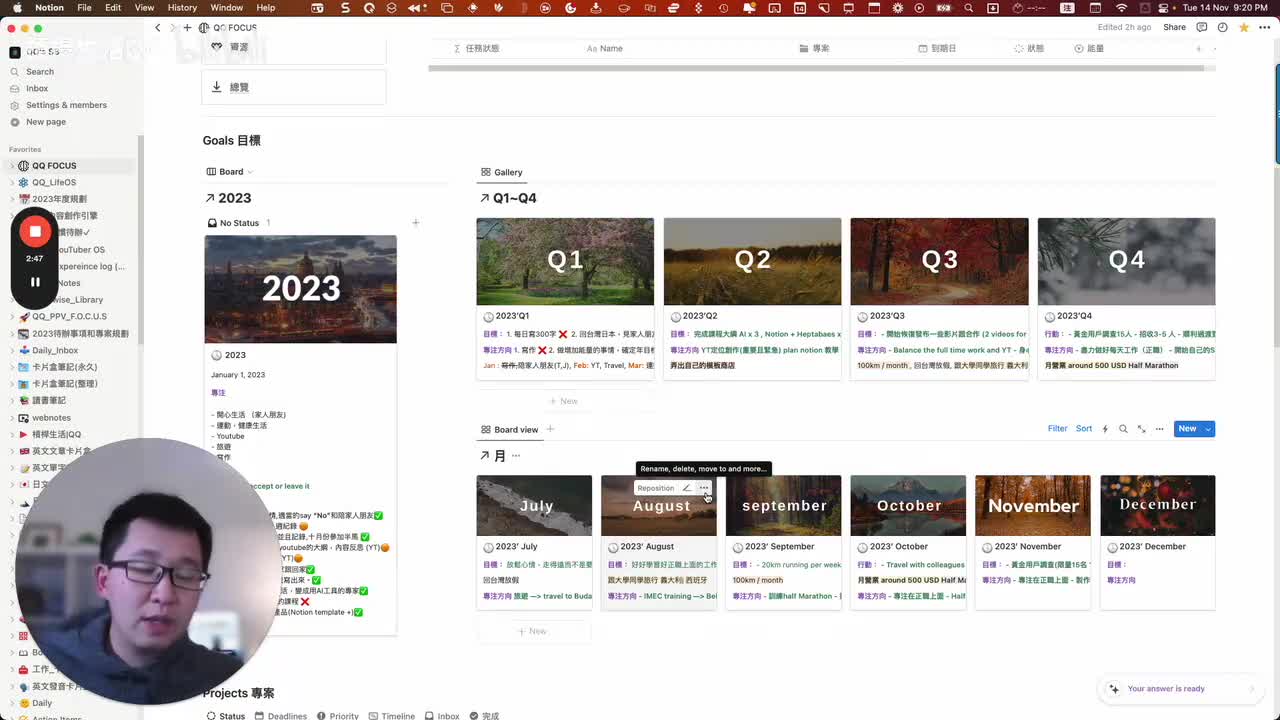Open the Board view switcher under Goals
The width and height of the screenshot is (1280, 720).
(230, 172)
